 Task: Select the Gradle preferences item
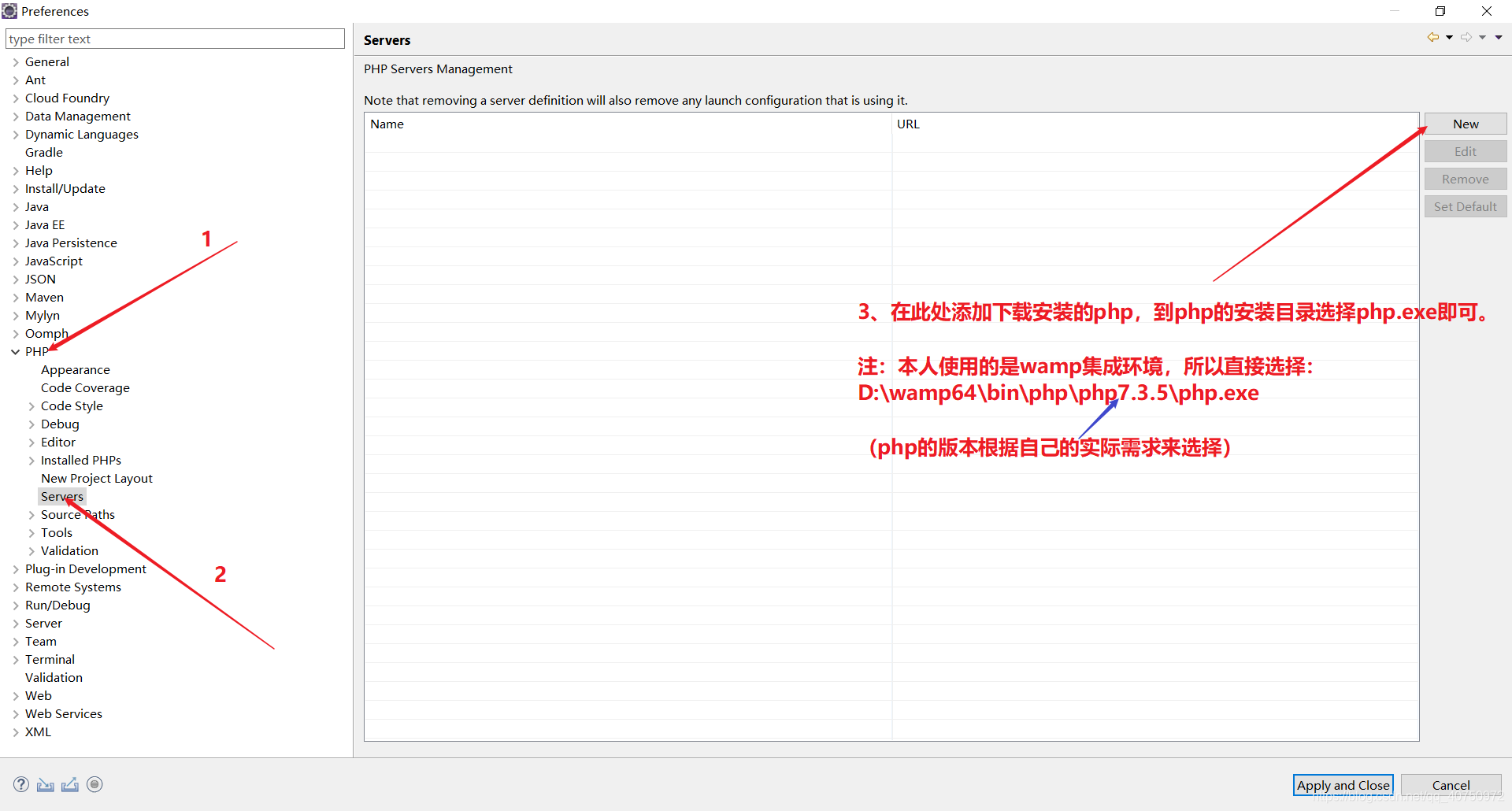pos(44,153)
